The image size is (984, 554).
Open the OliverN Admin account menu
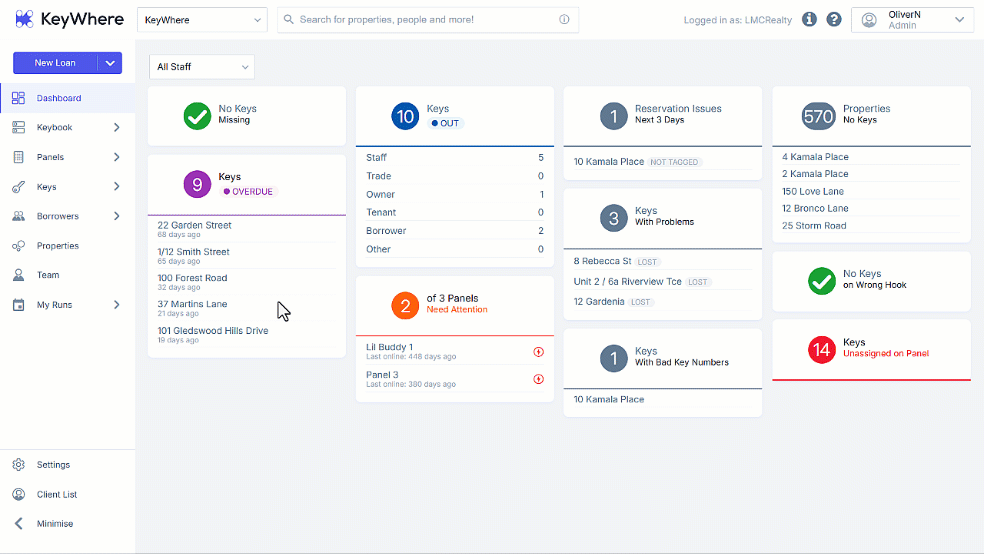click(x=912, y=20)
